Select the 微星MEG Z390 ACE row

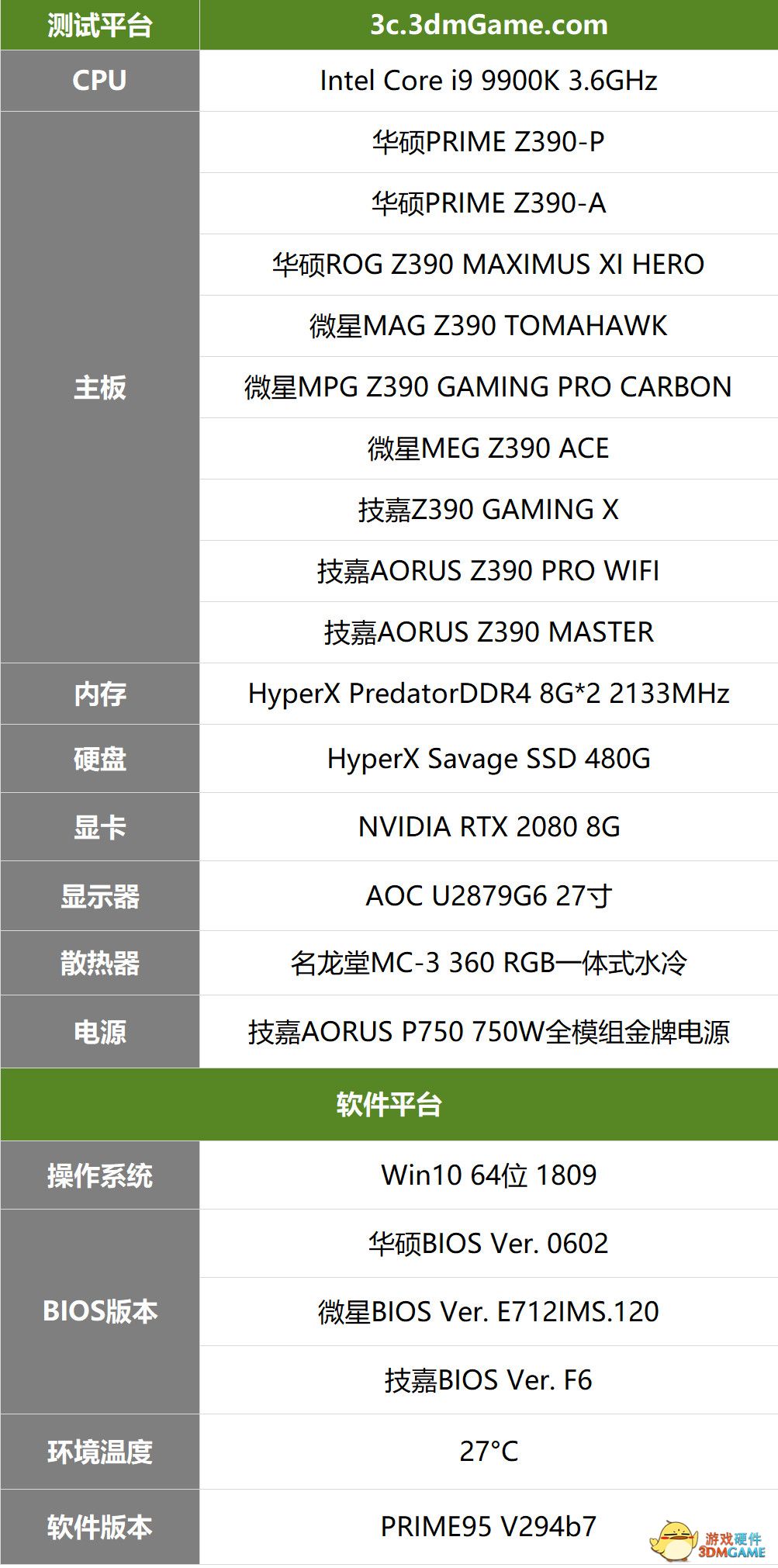489,448
